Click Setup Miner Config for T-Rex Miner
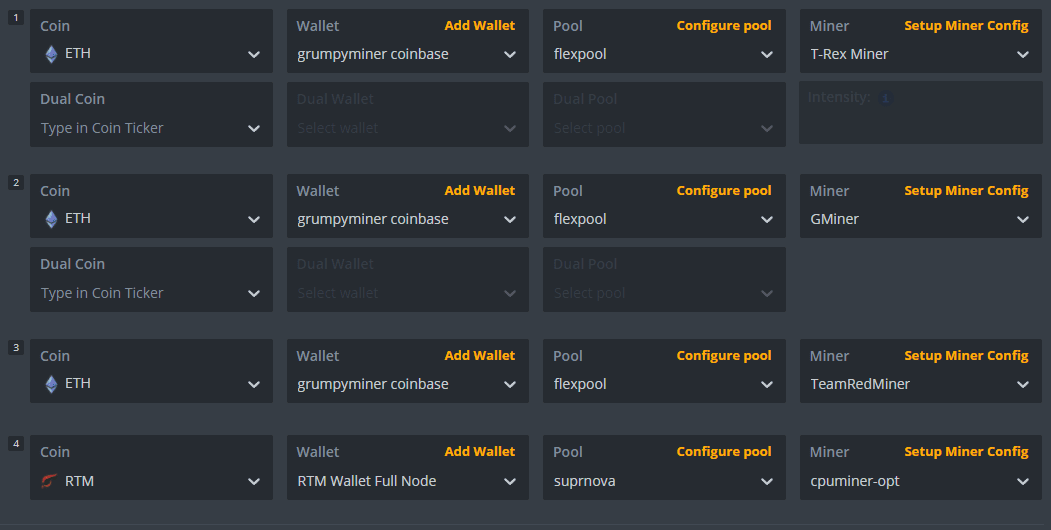 [966, 25]
